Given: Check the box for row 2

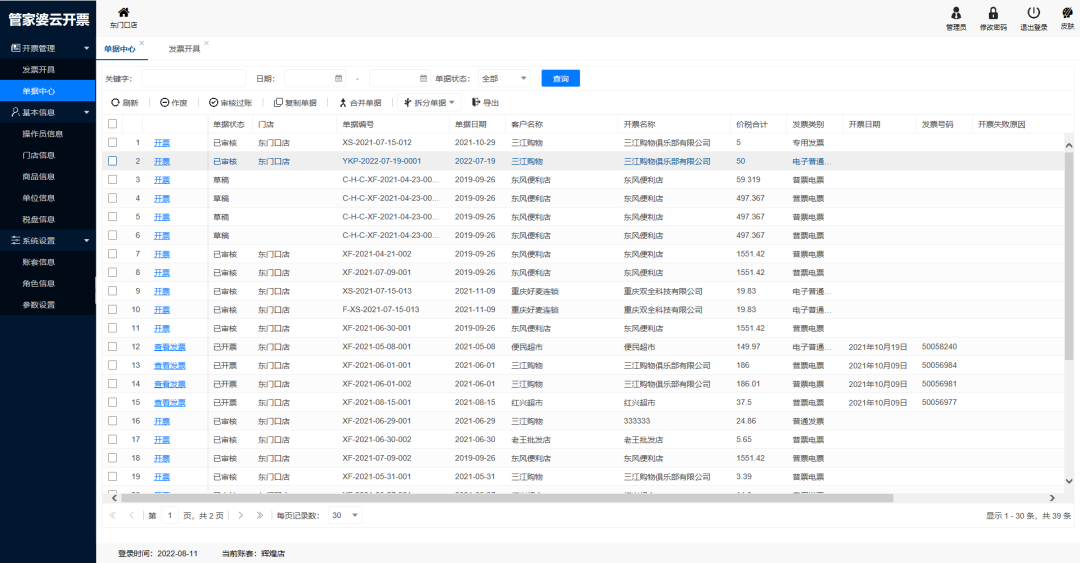Looking at the screenshot, I should point(112,161).
